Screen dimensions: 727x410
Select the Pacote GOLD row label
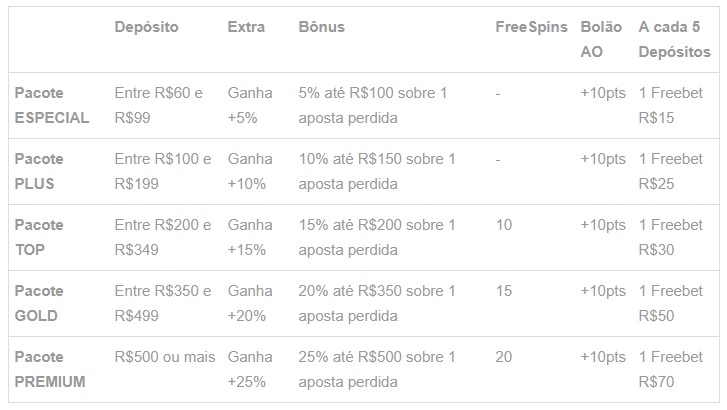[39, 303]
